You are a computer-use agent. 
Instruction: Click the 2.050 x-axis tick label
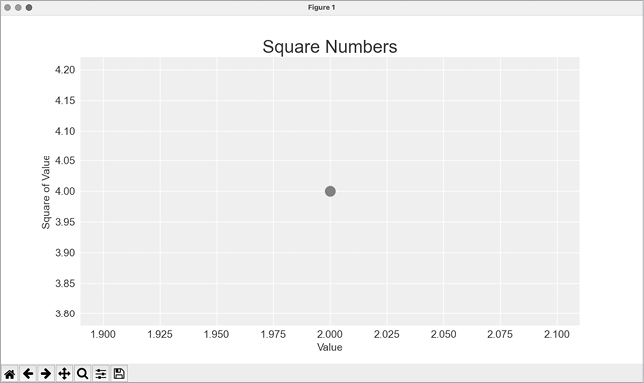click(x=444, y=335)
